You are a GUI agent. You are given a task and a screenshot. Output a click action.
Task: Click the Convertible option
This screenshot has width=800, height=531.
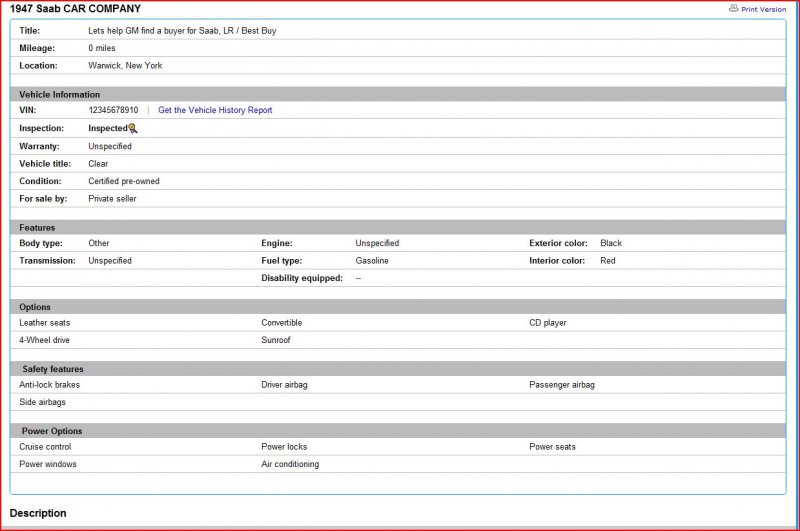282,323
